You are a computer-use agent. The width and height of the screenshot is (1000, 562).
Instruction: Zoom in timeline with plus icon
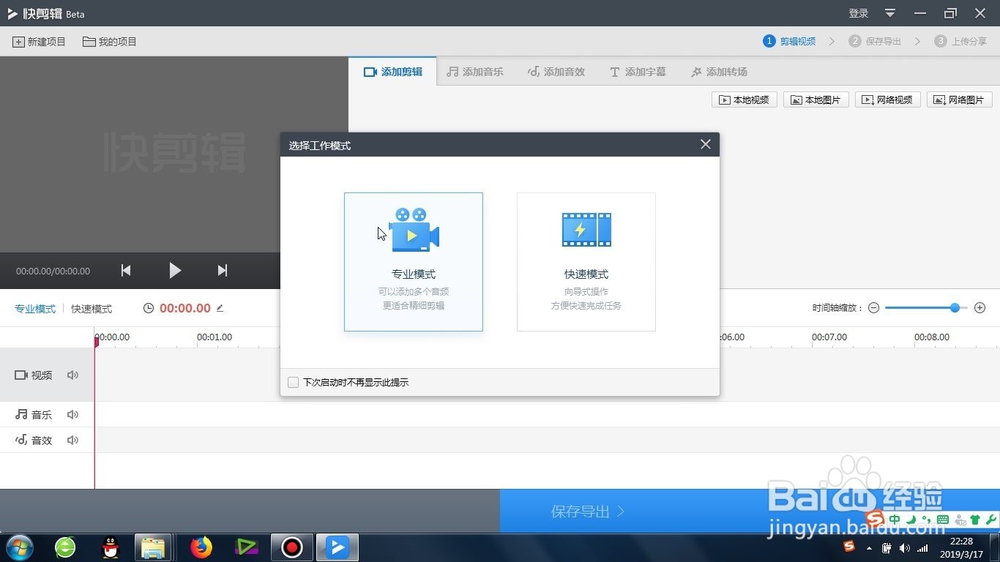pyautogui.click(x=980, y=308)
